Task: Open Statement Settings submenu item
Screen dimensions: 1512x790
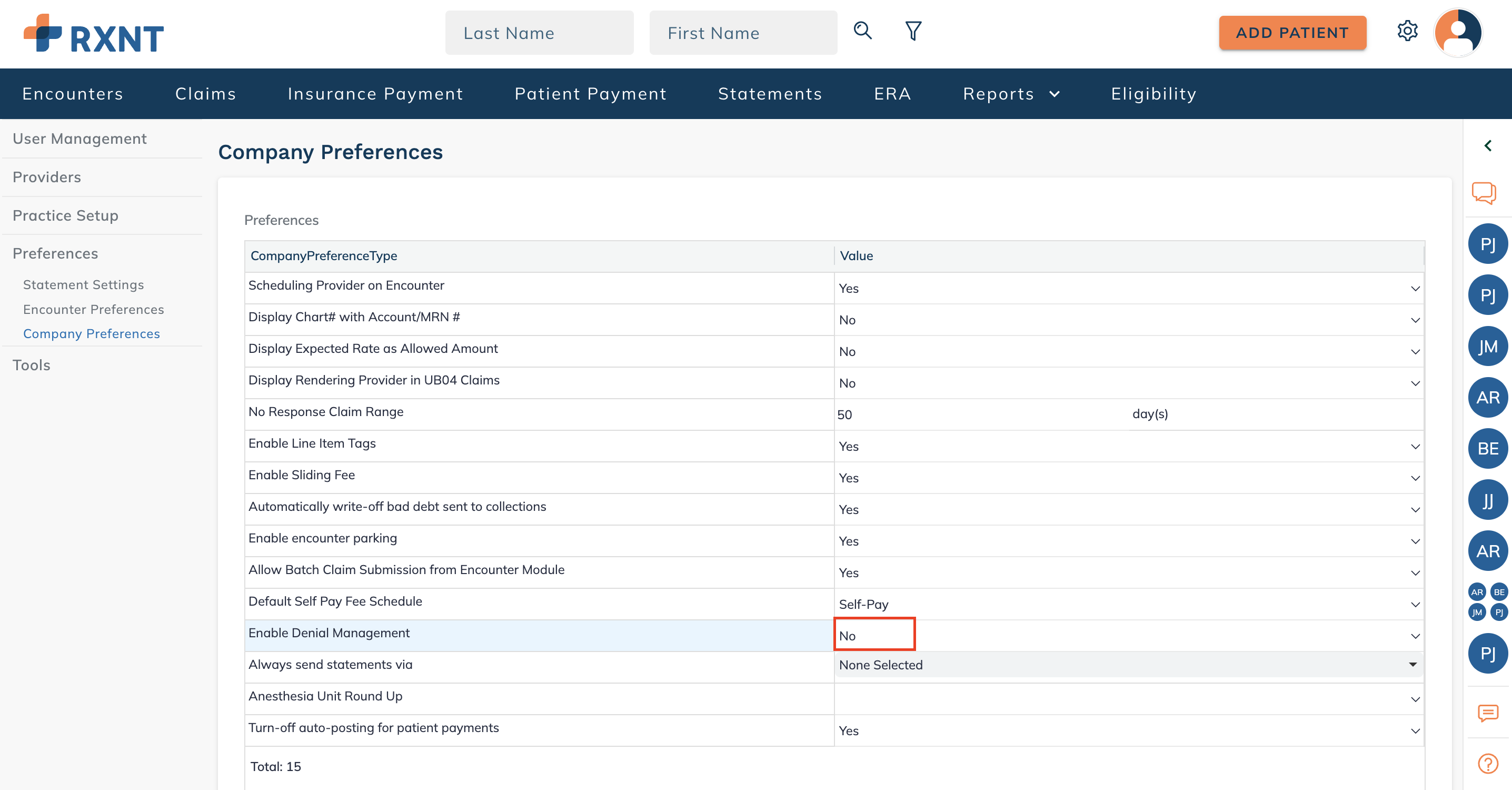Action: [83, 285]
